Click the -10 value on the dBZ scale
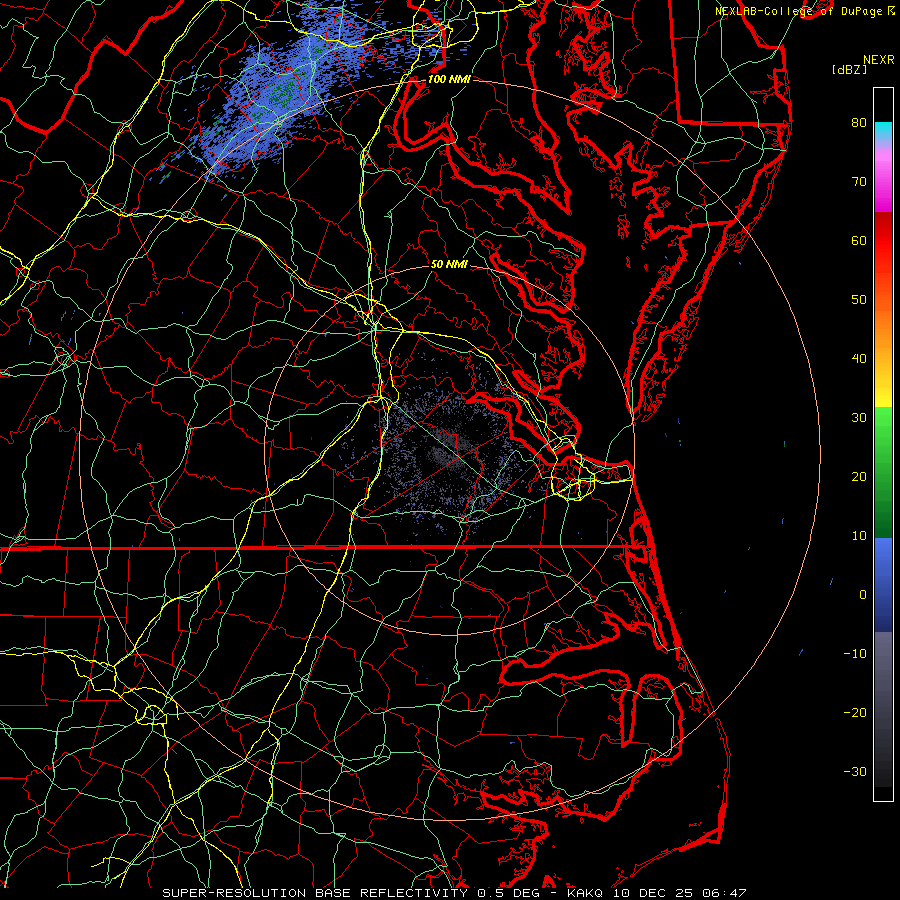This screenshot has height=900, width=900. [855, 654]
